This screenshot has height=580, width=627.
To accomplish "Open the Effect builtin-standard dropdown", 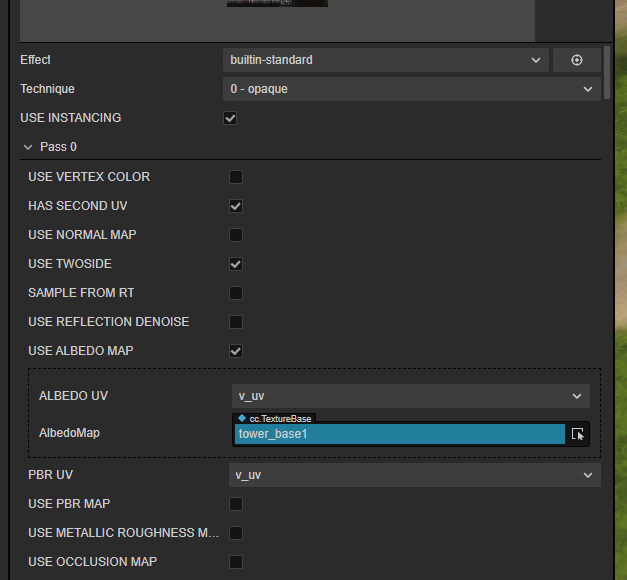I will (385, 60).
